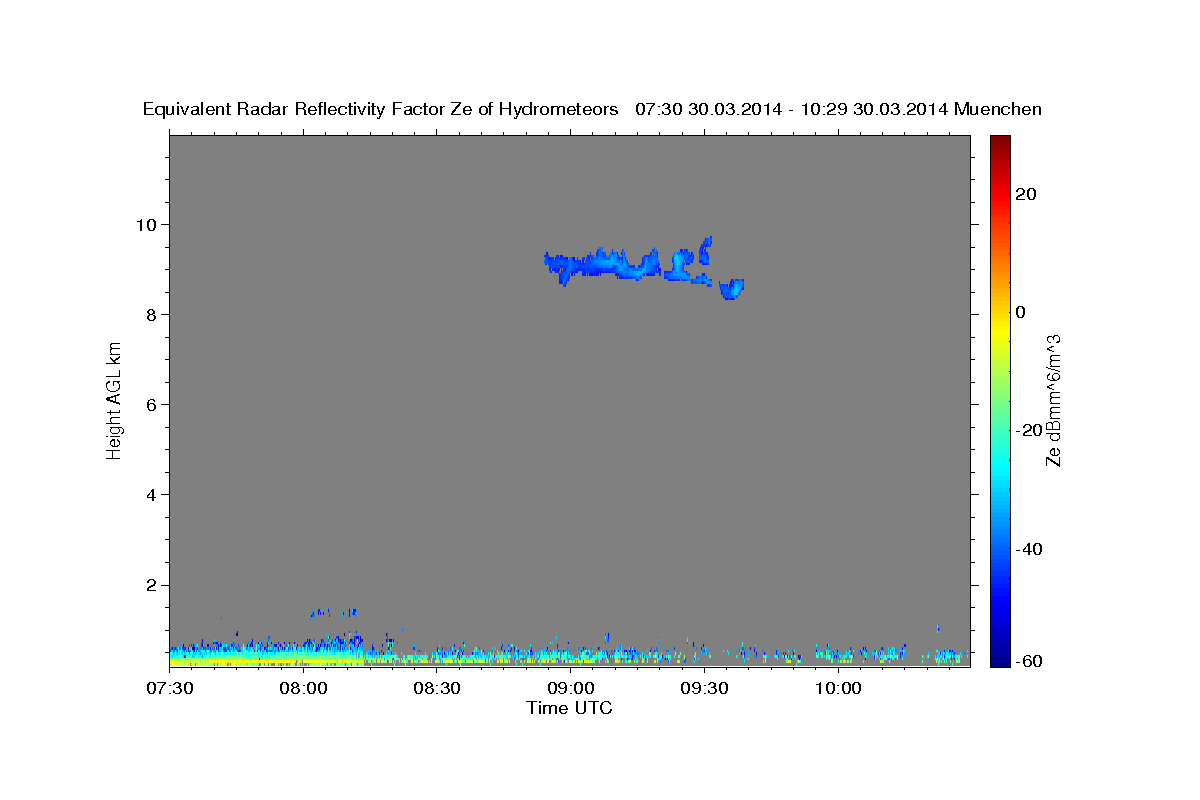1200x800 pixels.
Task: Click the date range text '07:30 30.03.2014 - 10:29 30.03.2014 Muenchen'
Action: 838,110
